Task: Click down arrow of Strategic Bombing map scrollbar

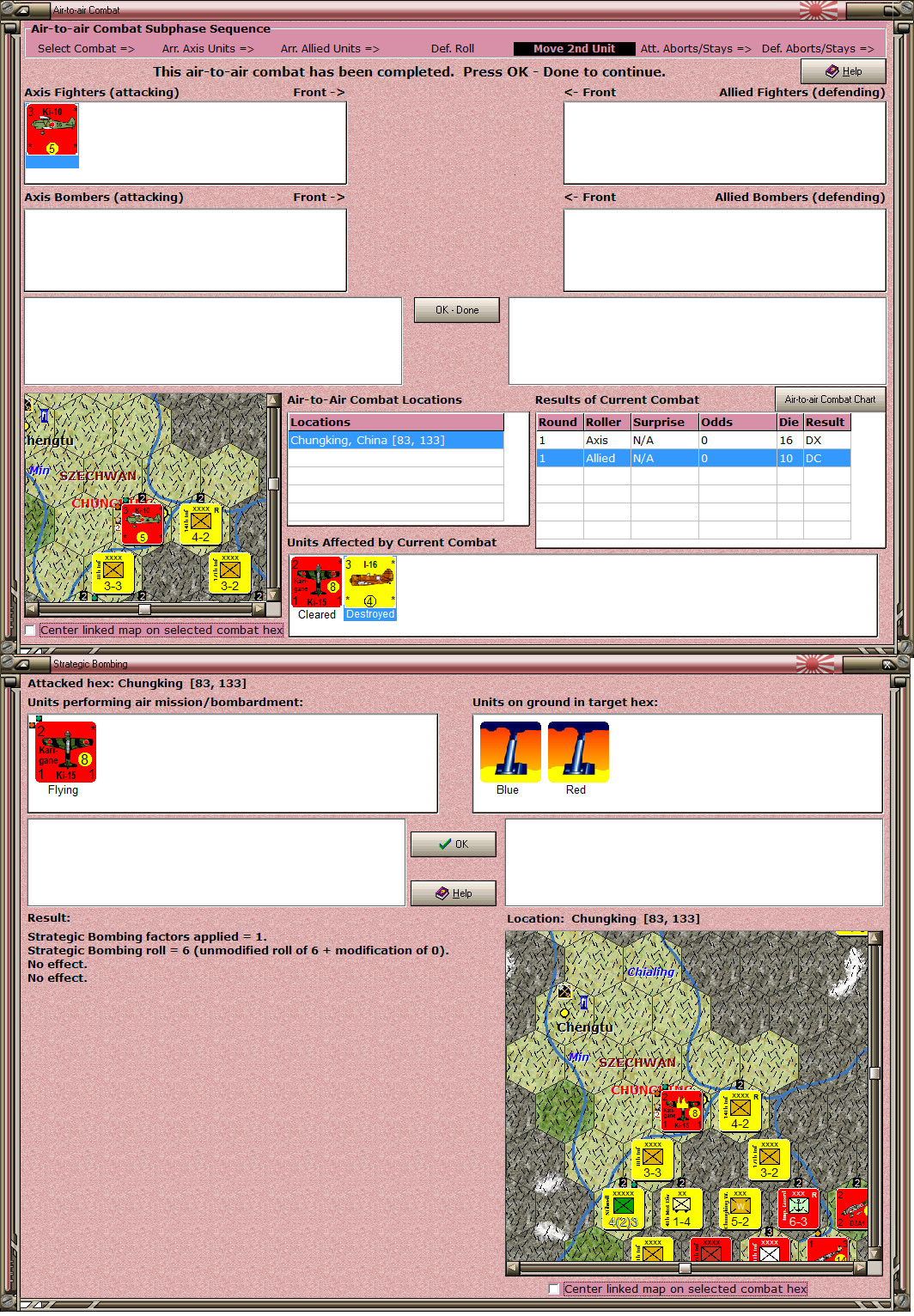Action: coord(874,1254)
